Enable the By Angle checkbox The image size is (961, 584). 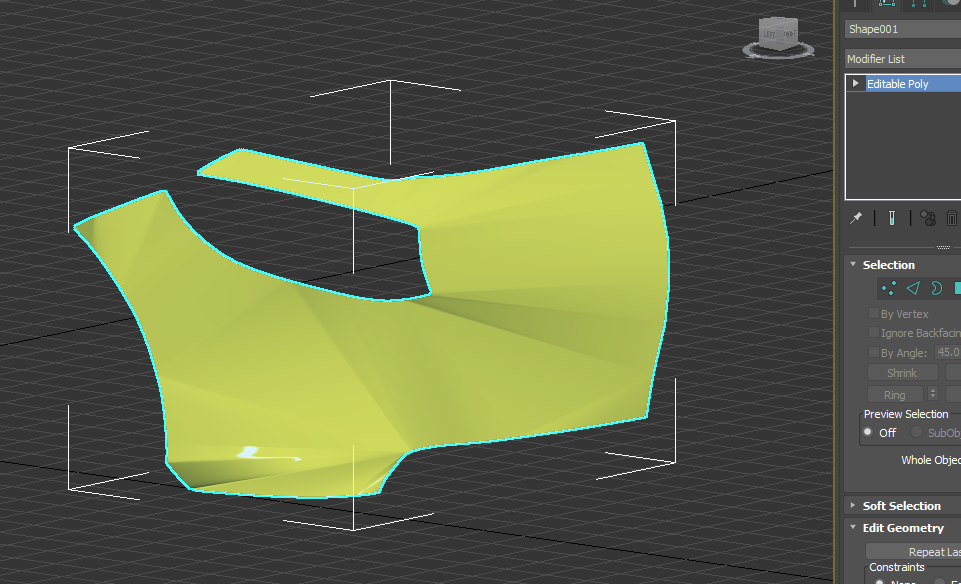[x=874, y=352]
